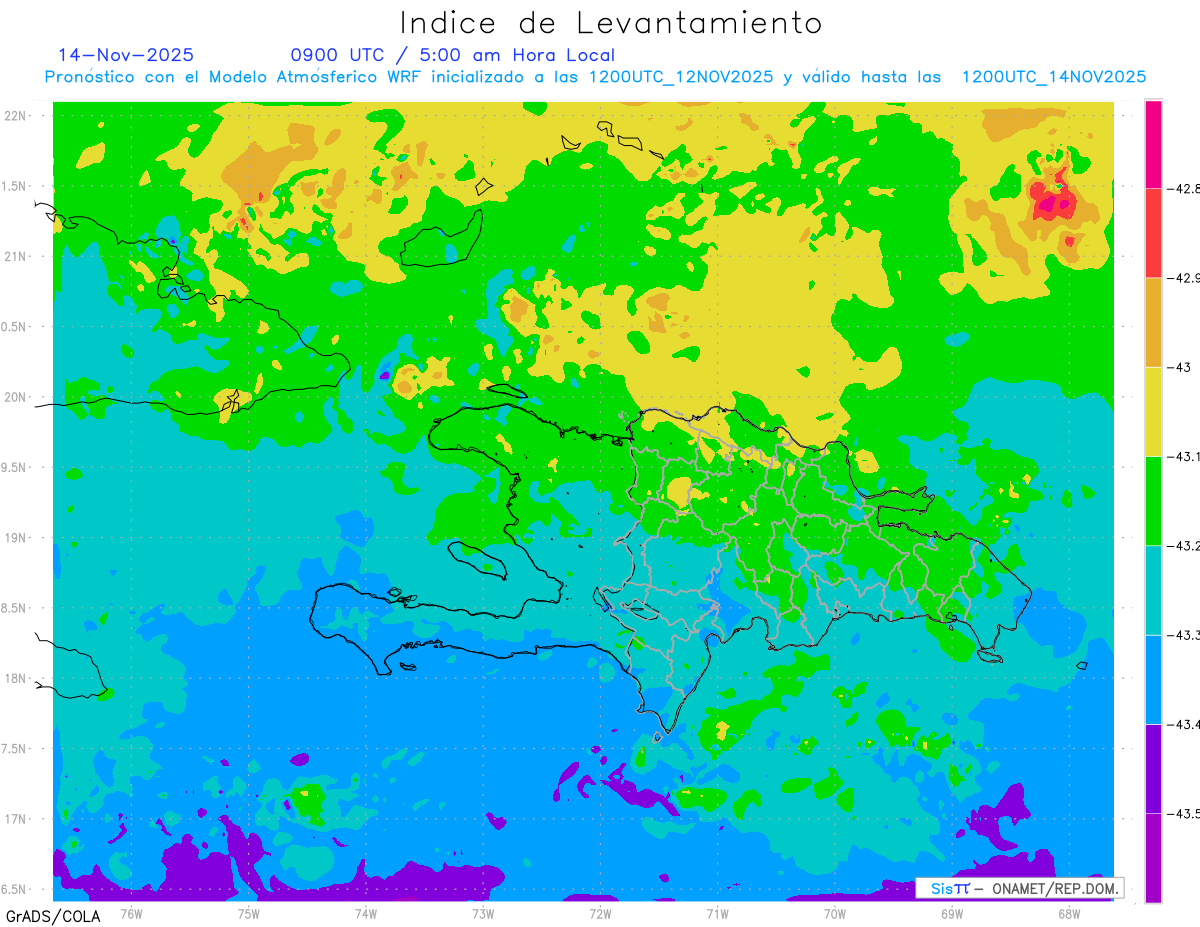Viewport: 1200px width, 927px height.
Task: Click the legend value '-42.8'
Action: (1184, 188)
